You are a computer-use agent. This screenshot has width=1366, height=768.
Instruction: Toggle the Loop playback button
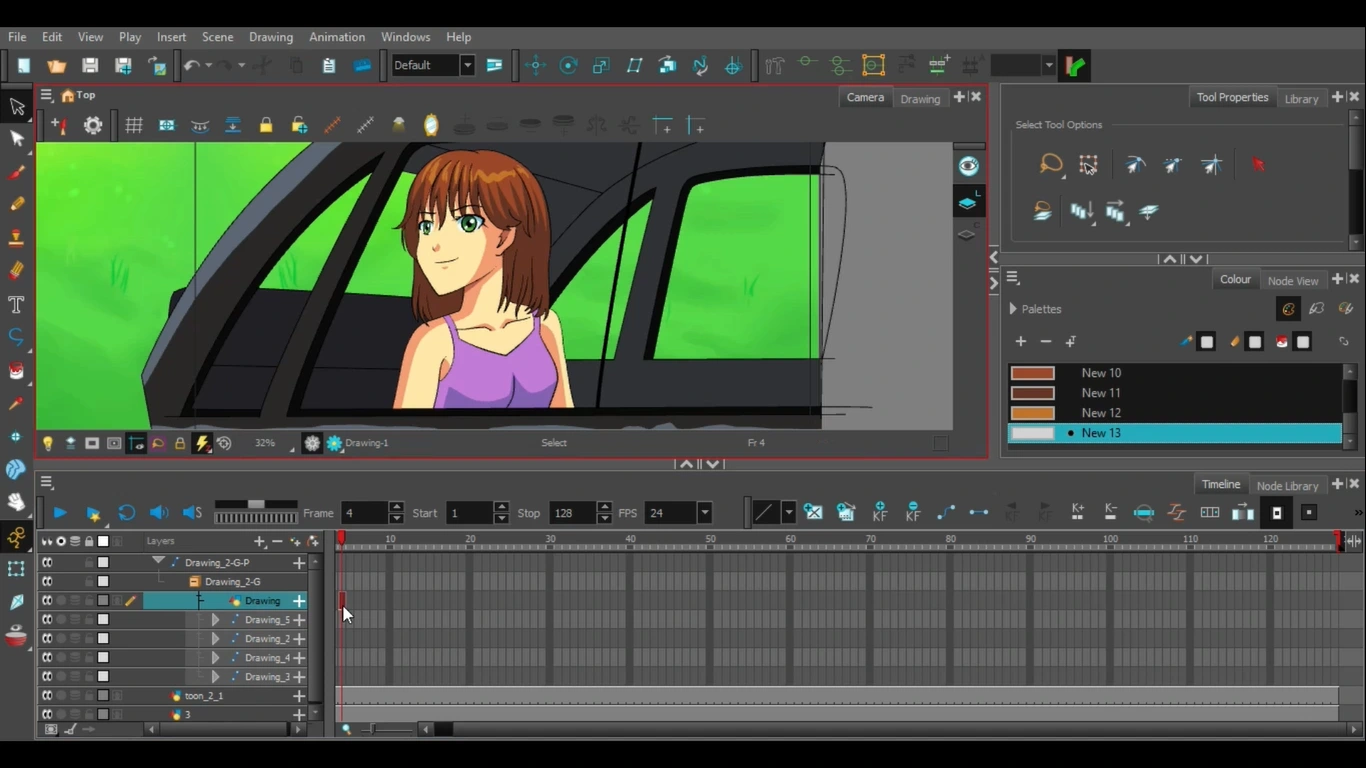coord(126,513)
